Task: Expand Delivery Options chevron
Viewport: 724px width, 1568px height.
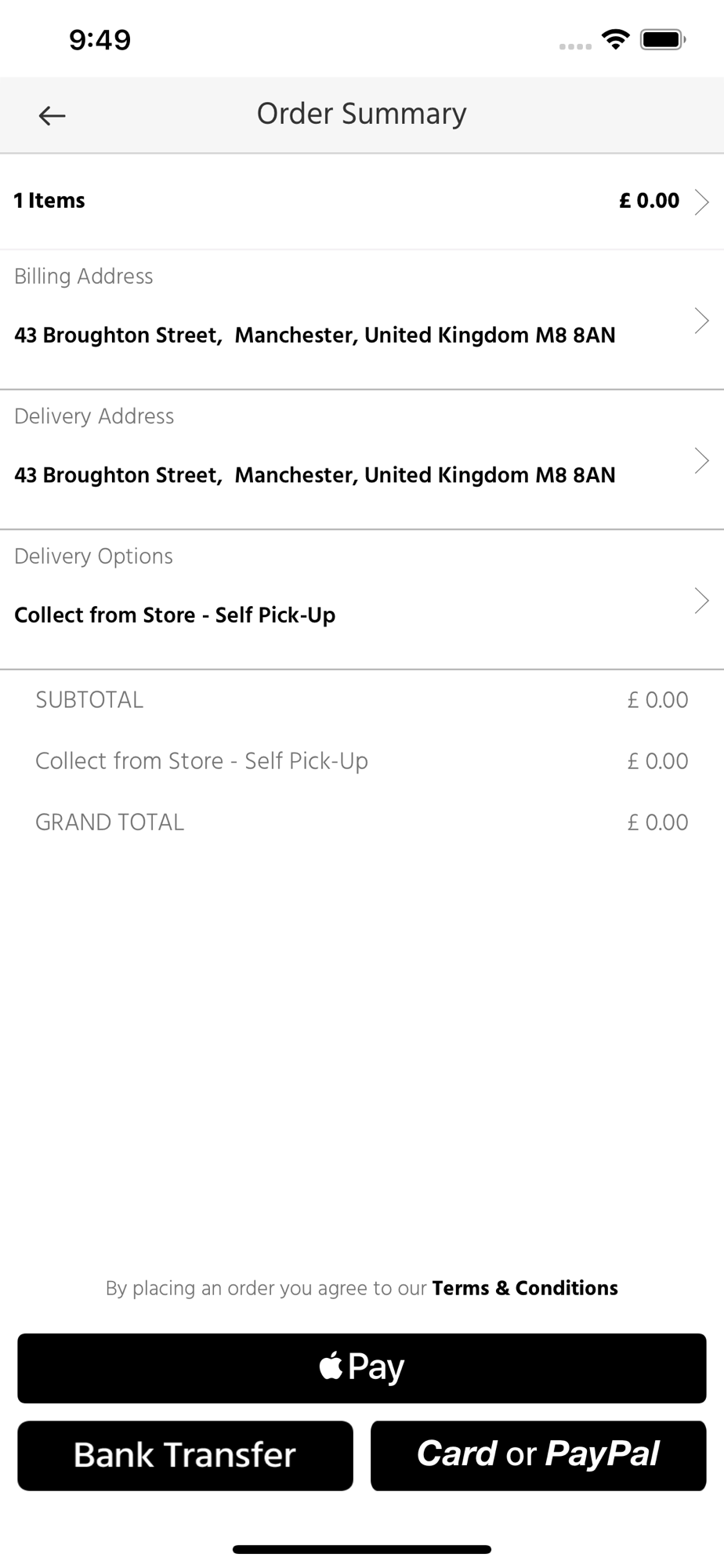Action: tap(702, 601)
